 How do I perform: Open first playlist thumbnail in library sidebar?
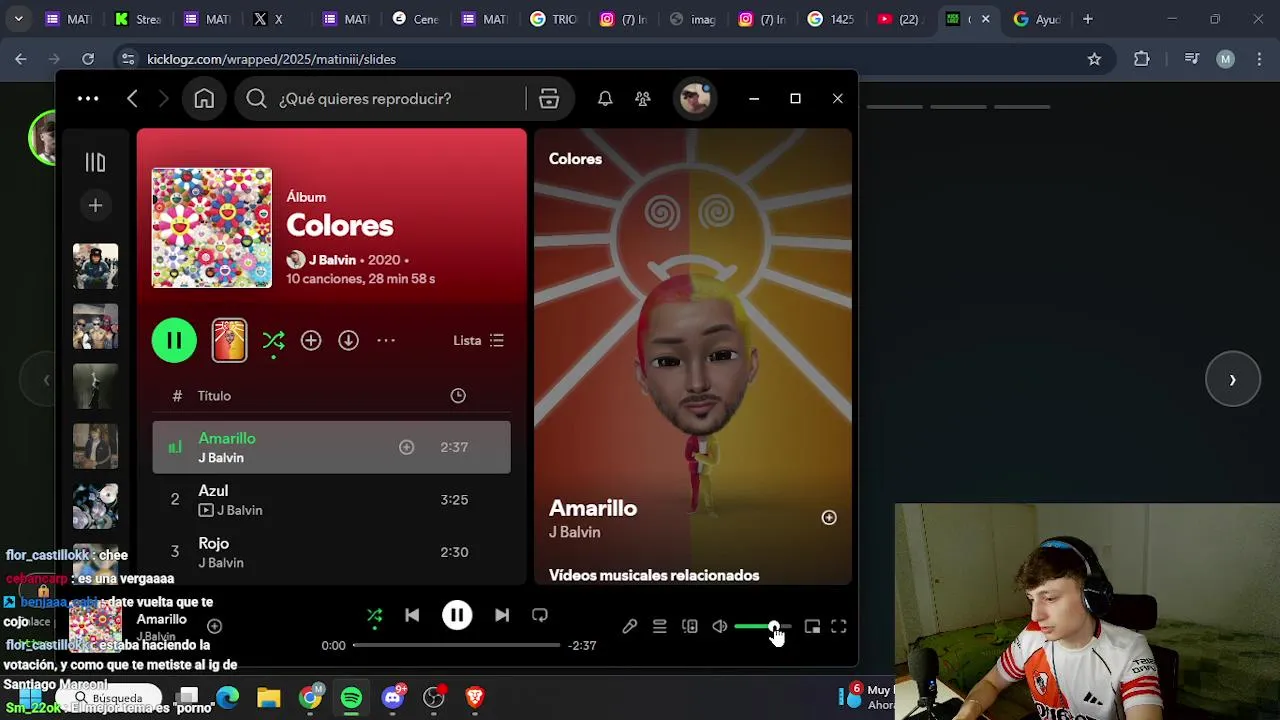pyautogui.click(x=95, y=266)
